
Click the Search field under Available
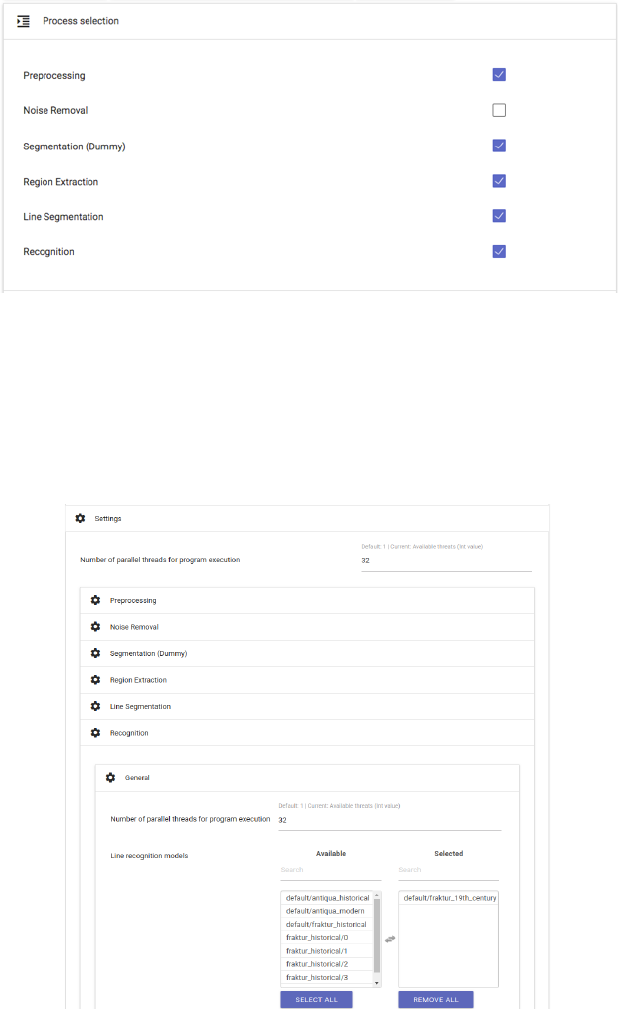330,870
